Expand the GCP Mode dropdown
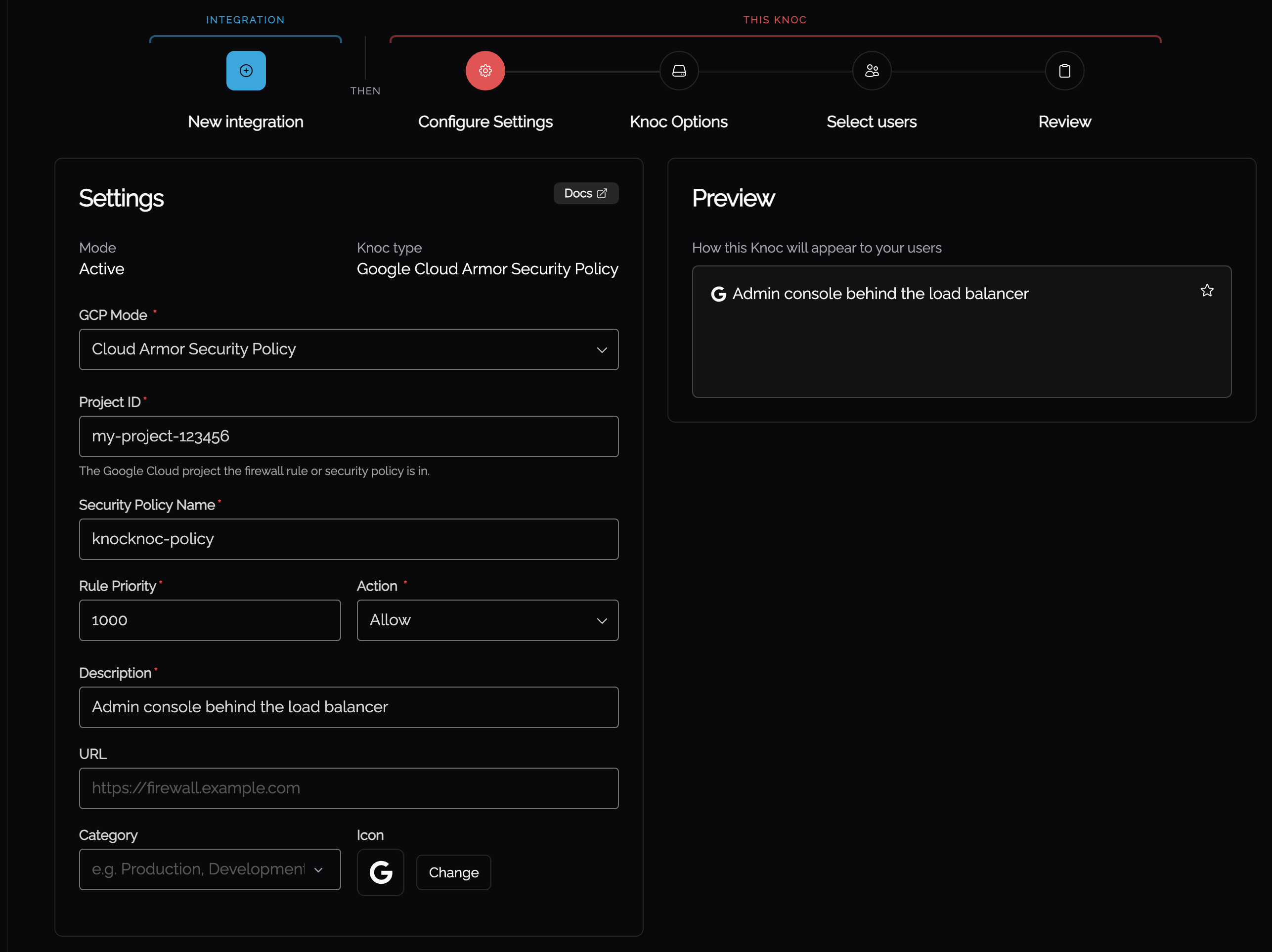Viewport: 1272px width, 952px height. 349,349
